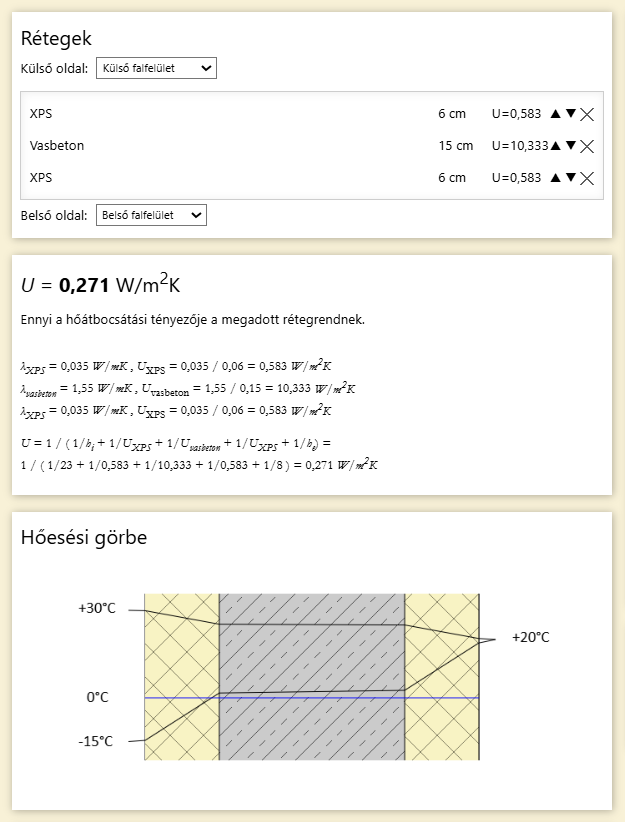
Task: Move the bottom XPS layer up
Action: [555, 178]
